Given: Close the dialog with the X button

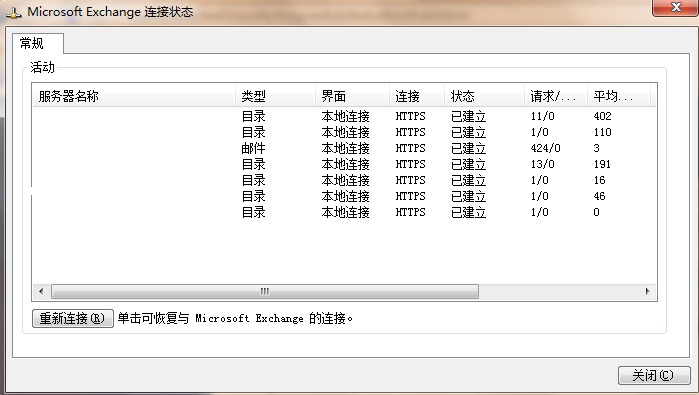Looking at the screenshot, I should pos(675,8).
